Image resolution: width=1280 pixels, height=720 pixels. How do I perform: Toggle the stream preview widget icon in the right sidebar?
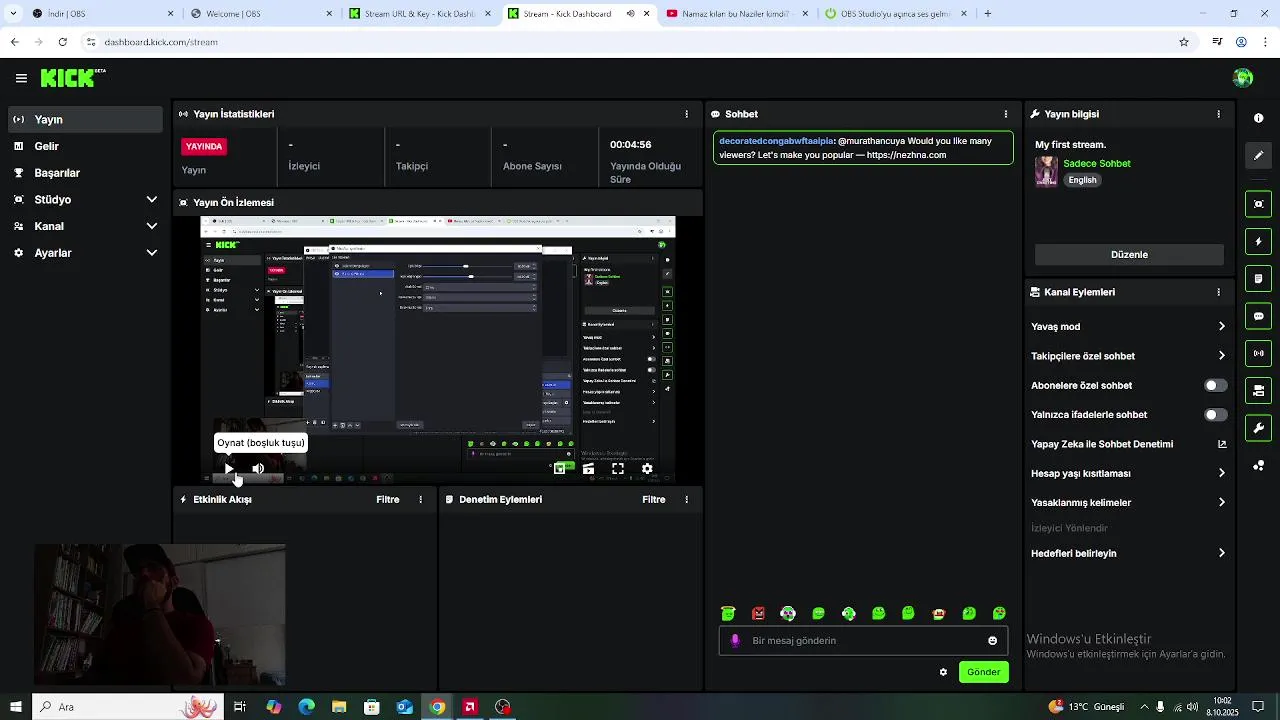click(x=1258, y=204)
